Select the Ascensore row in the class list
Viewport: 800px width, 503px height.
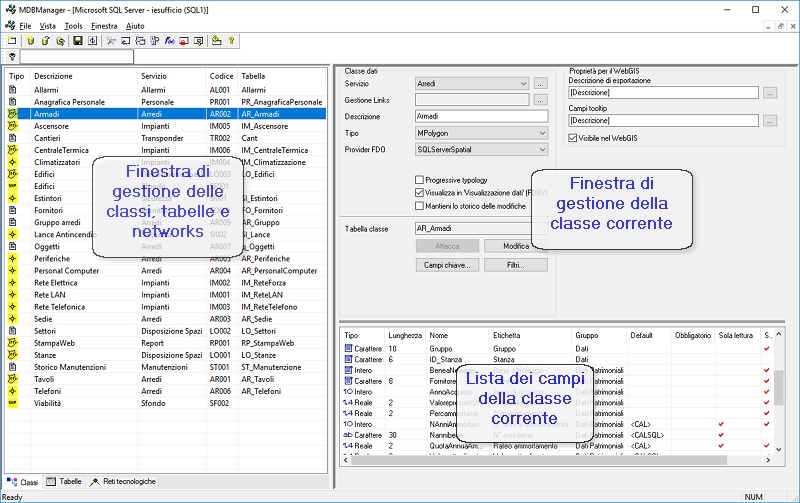point(52,126)
